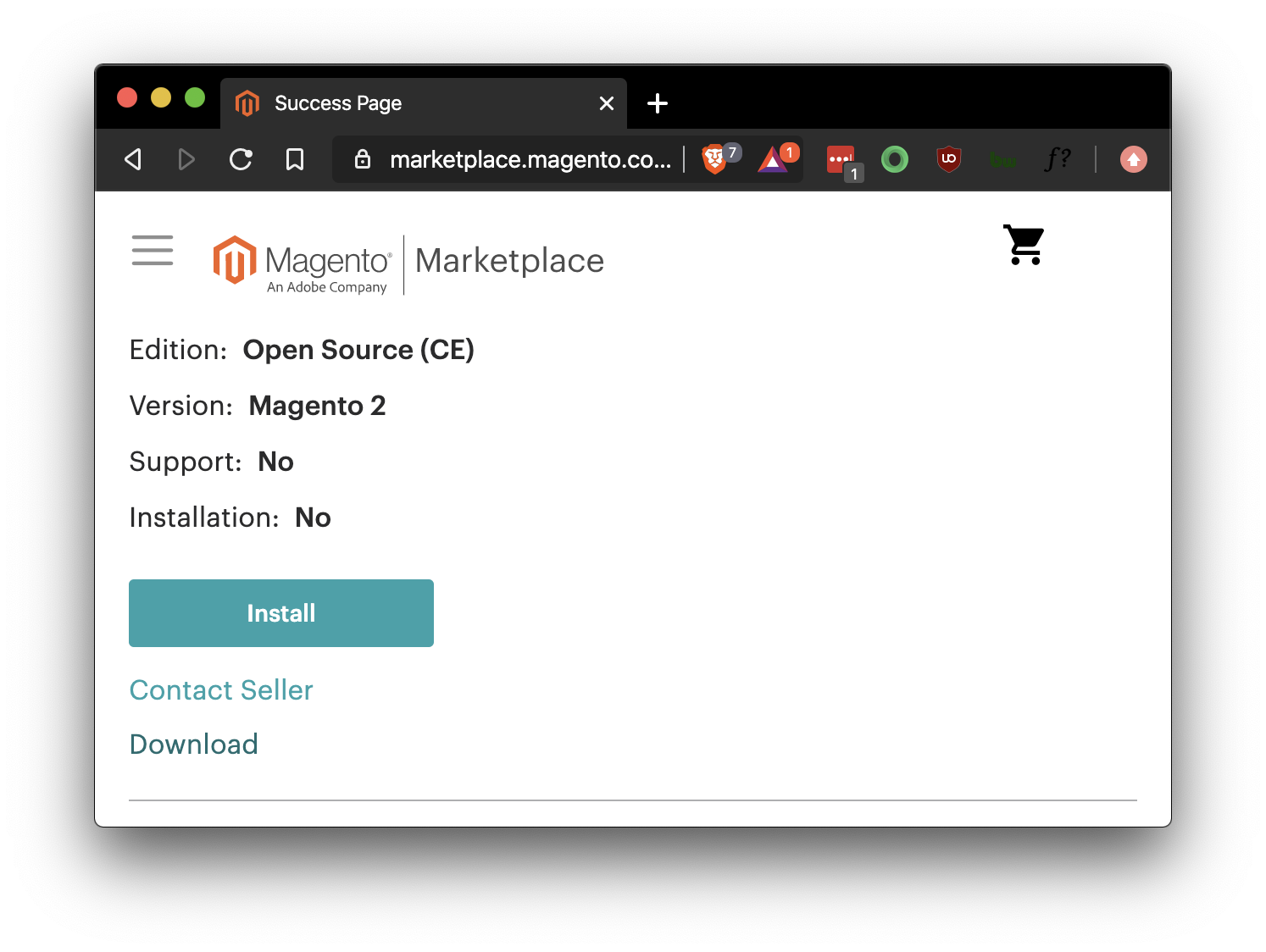The height and width of the screenshot is (952, 1266).
Task: Open a new browser tab
Action: click(658, 103)
